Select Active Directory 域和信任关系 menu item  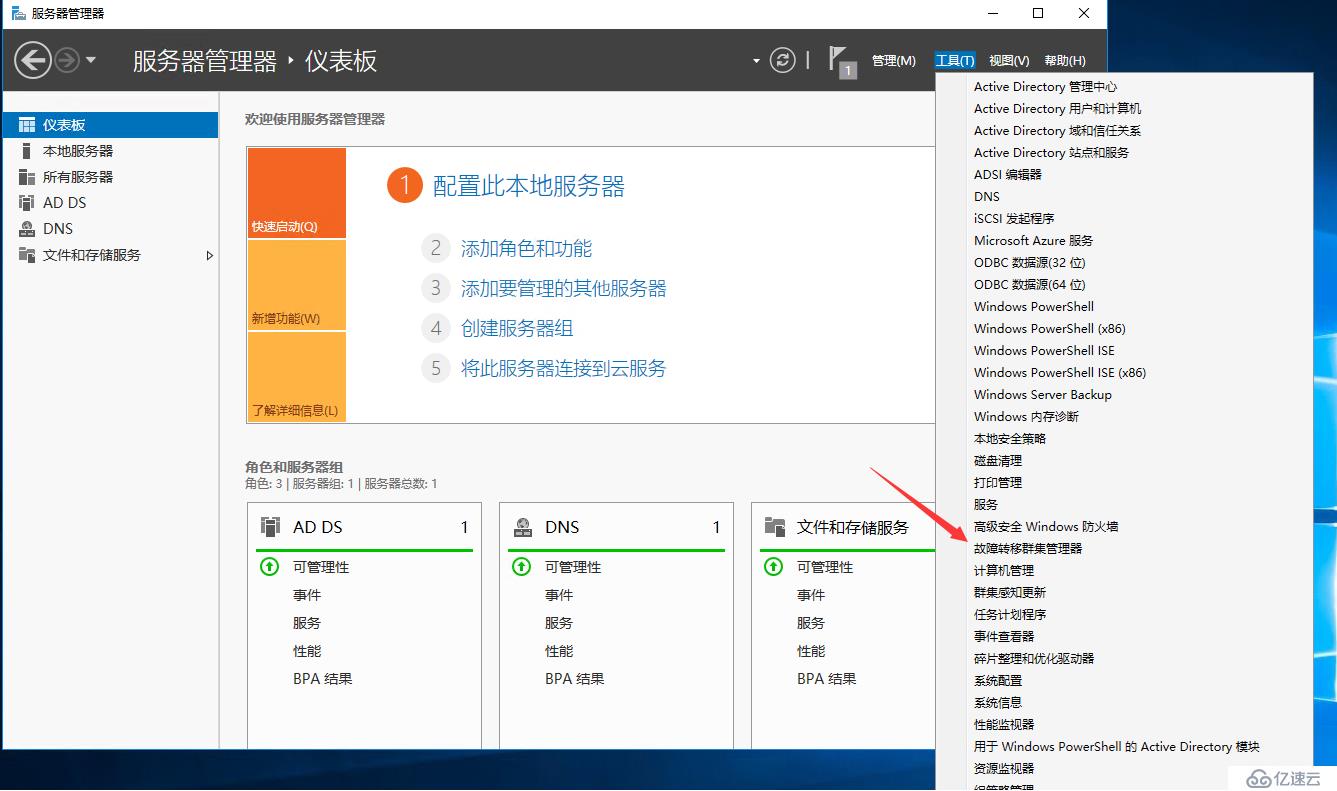pyautogui.click(x=1058, y=131)
